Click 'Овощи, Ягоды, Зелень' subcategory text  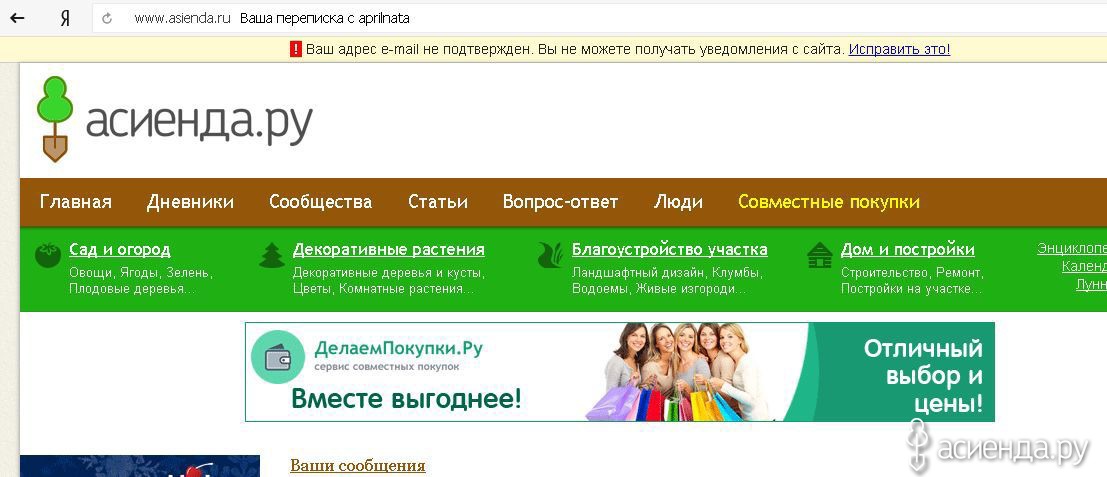click(x=141, y=272)
